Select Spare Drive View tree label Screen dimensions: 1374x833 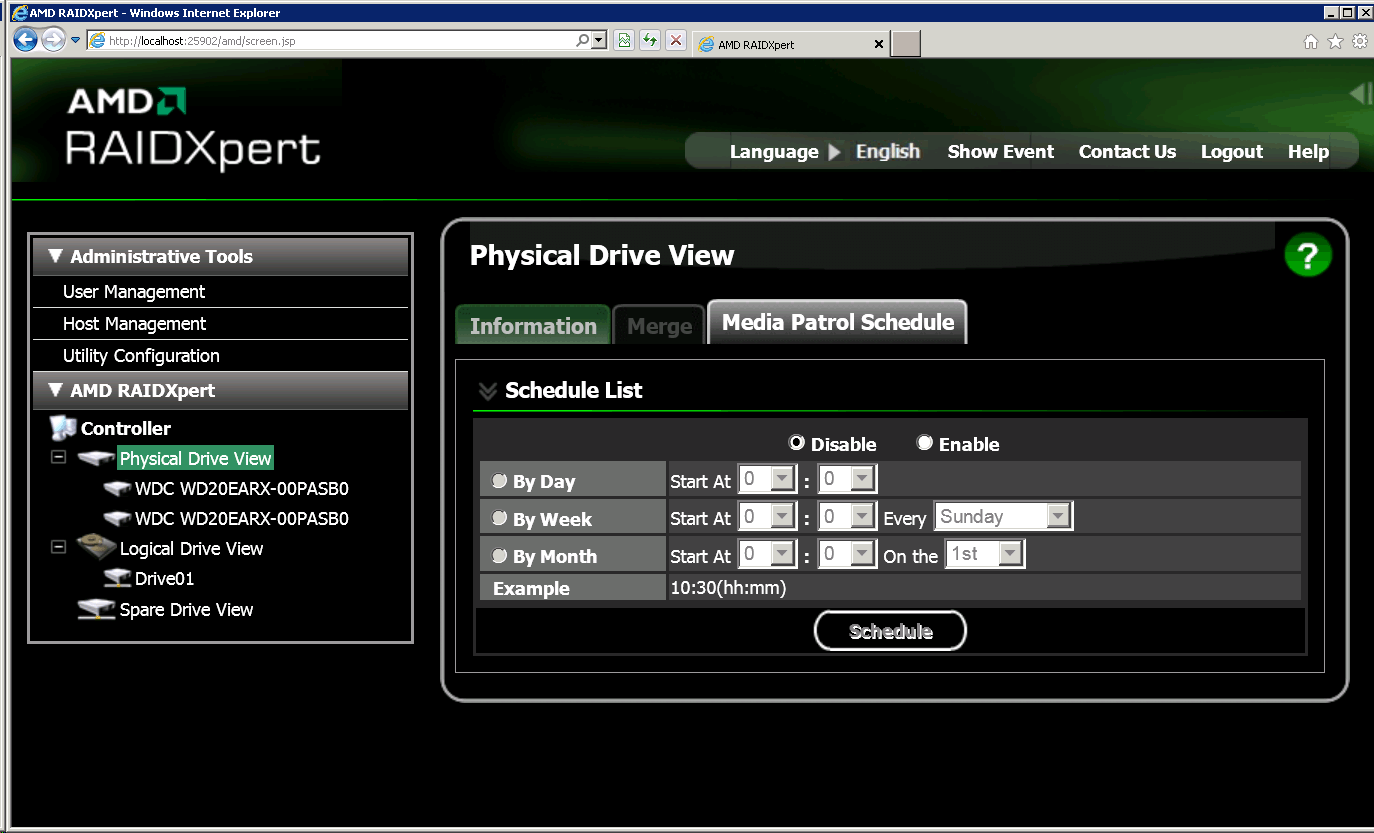coord(186,609)
